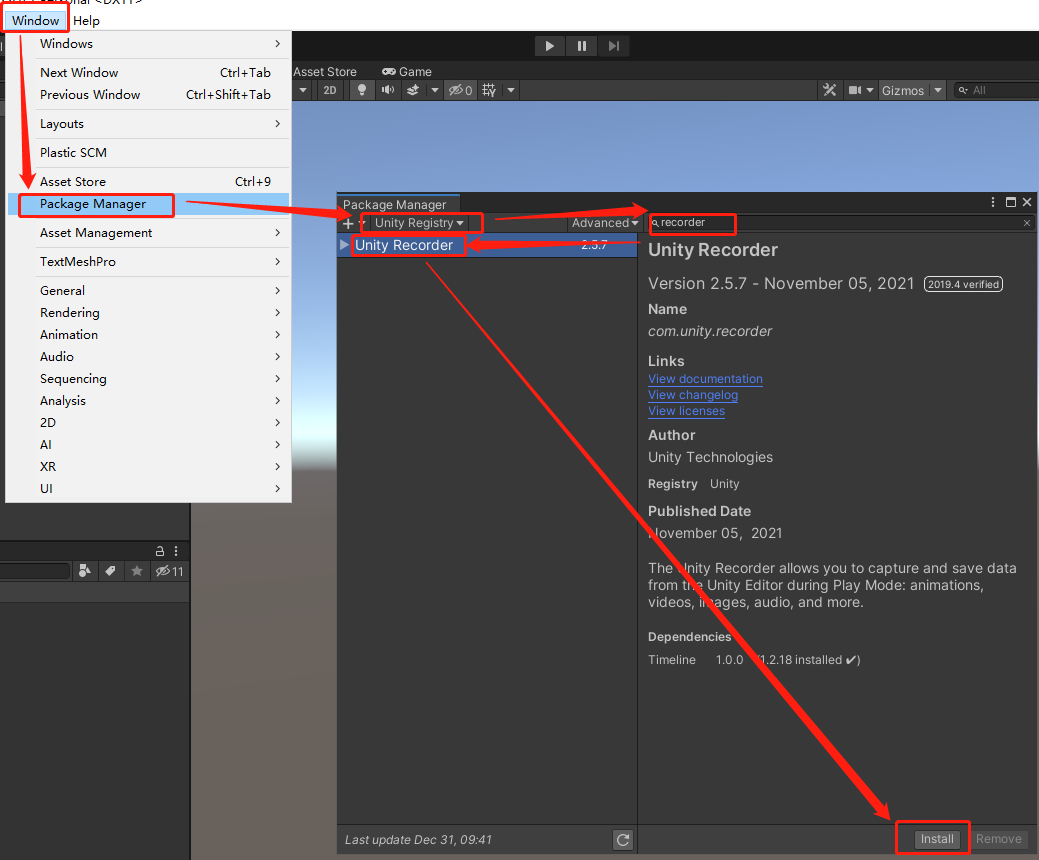This screenshot has width=1039, height=860.
Task: Open the Advanced dropdown
Action: point(605,223)
